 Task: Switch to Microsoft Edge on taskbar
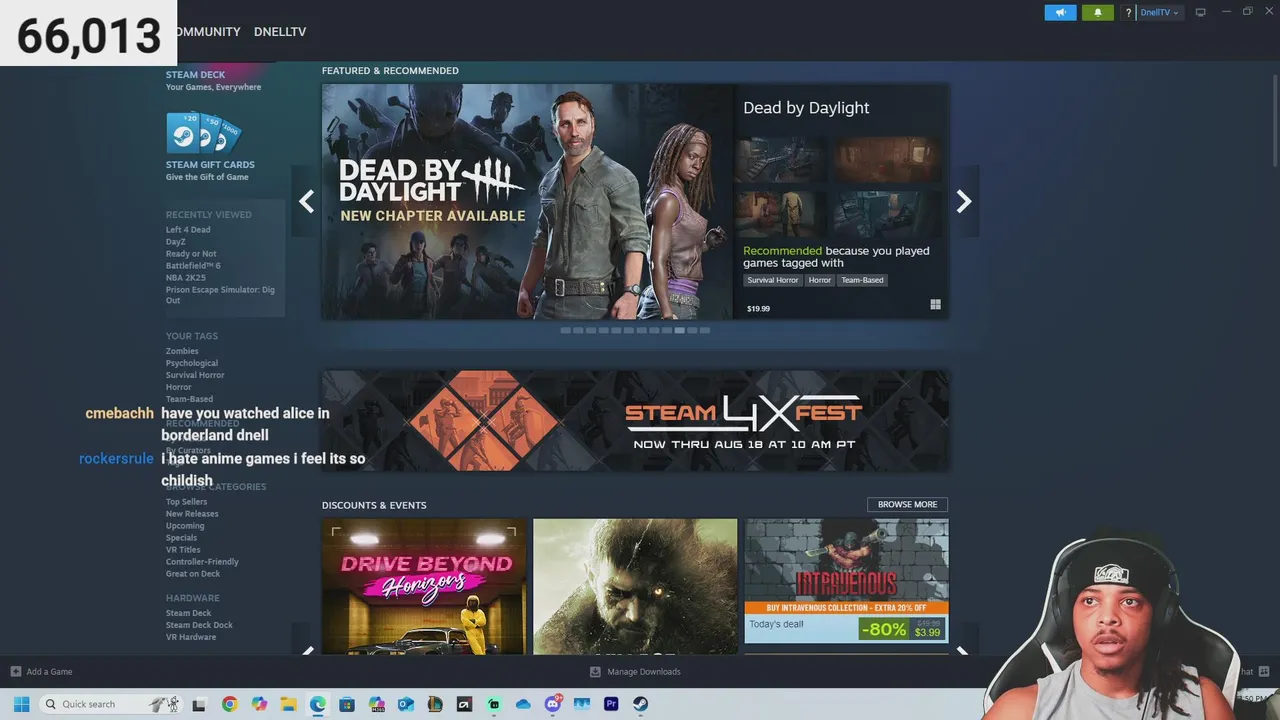tap(317, 704)
